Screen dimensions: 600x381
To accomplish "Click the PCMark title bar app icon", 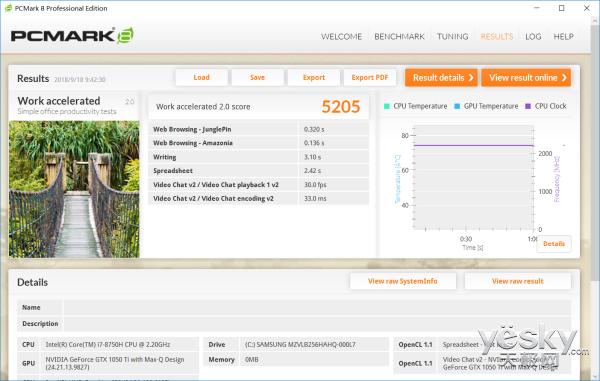I will pyautogui.click(x=8, y=8).
